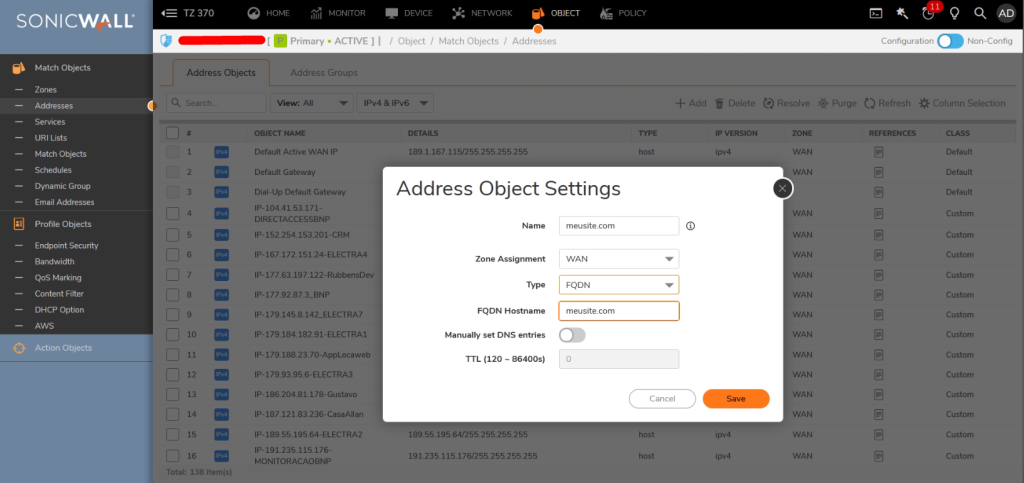Switch to the Address Groups tab
Image resolution: width=1024 pixels, height=483 pixels.
click(x=324, y=72)
